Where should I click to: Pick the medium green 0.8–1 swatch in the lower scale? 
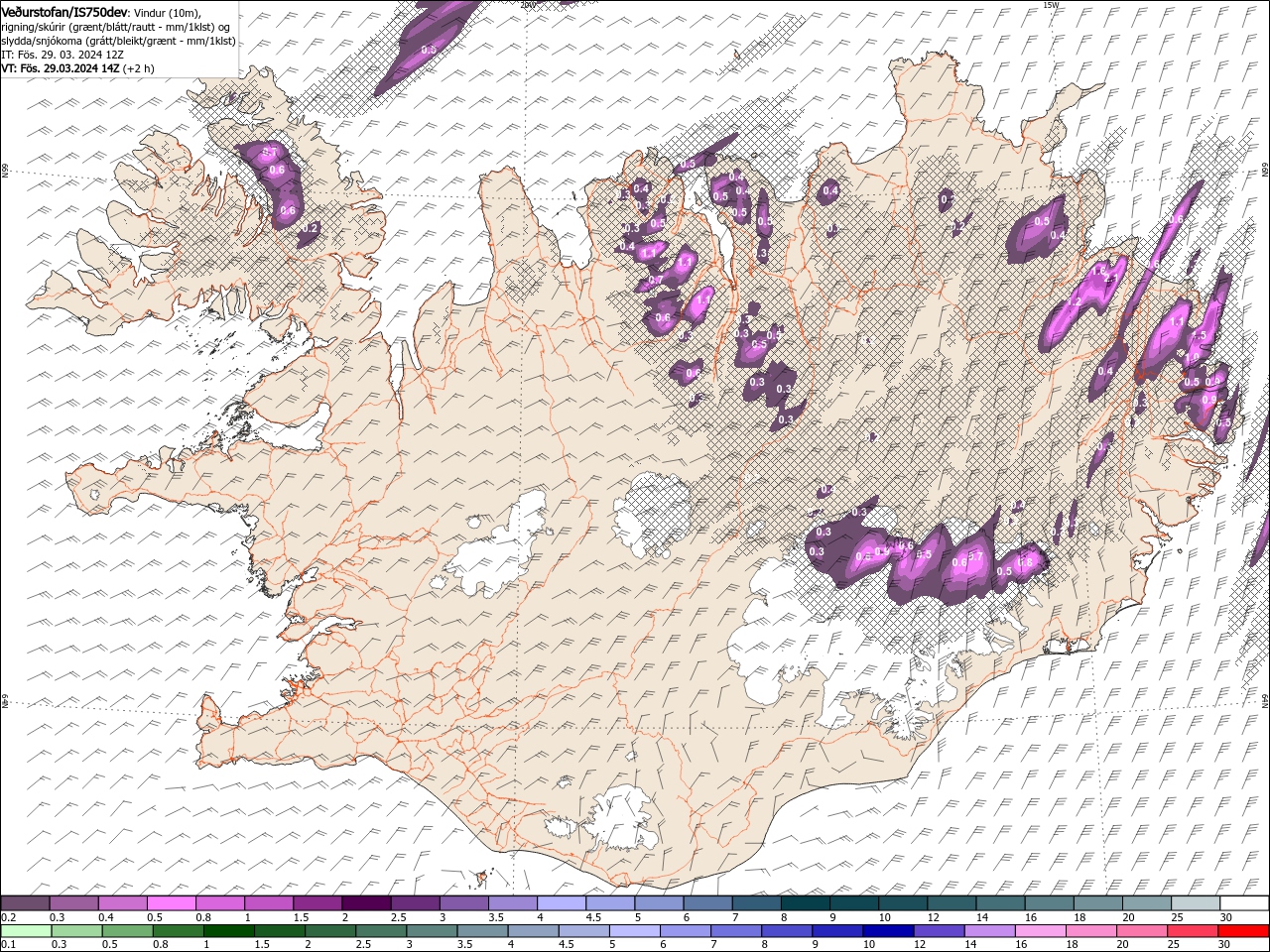[179, 931]
